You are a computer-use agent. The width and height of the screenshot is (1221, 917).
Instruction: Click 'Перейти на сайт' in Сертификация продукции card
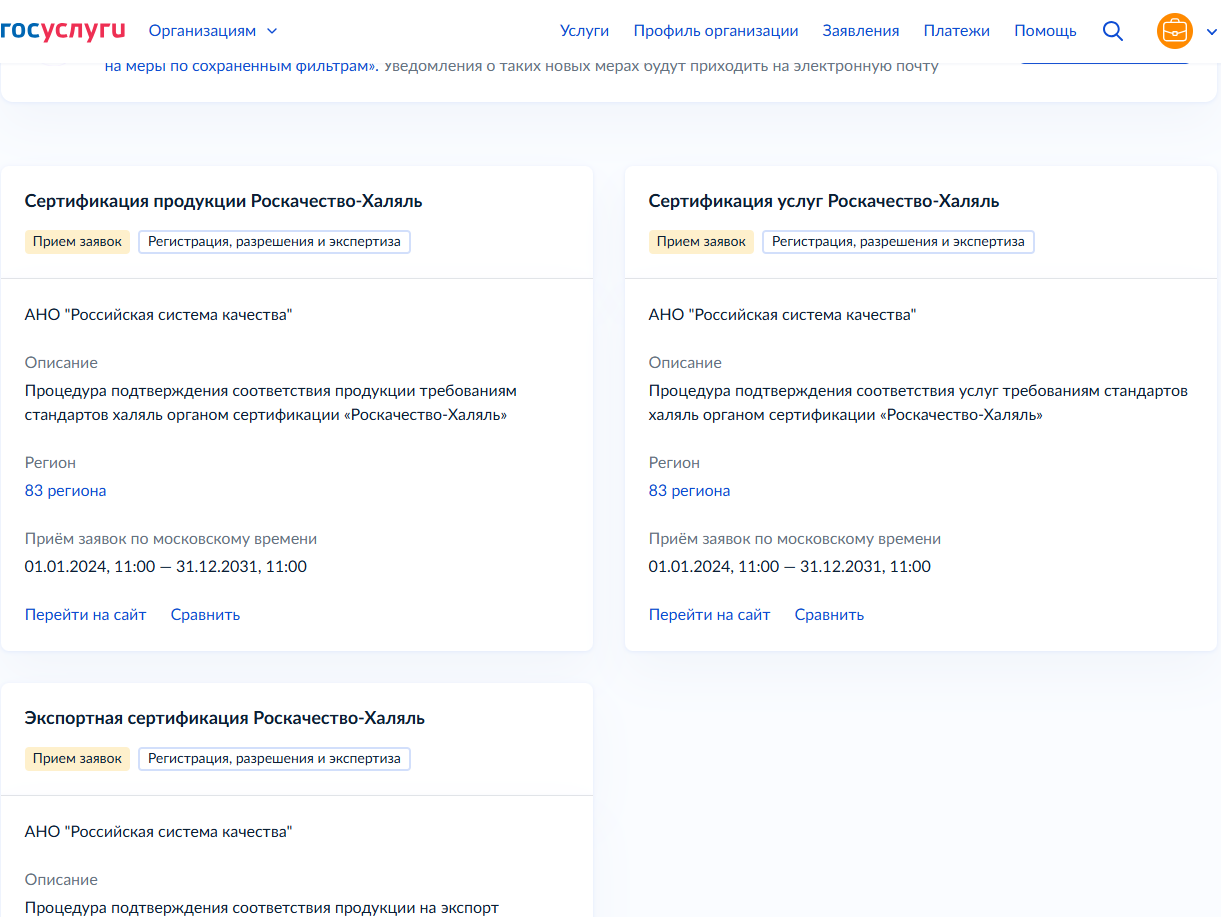(x=85, y=615)
